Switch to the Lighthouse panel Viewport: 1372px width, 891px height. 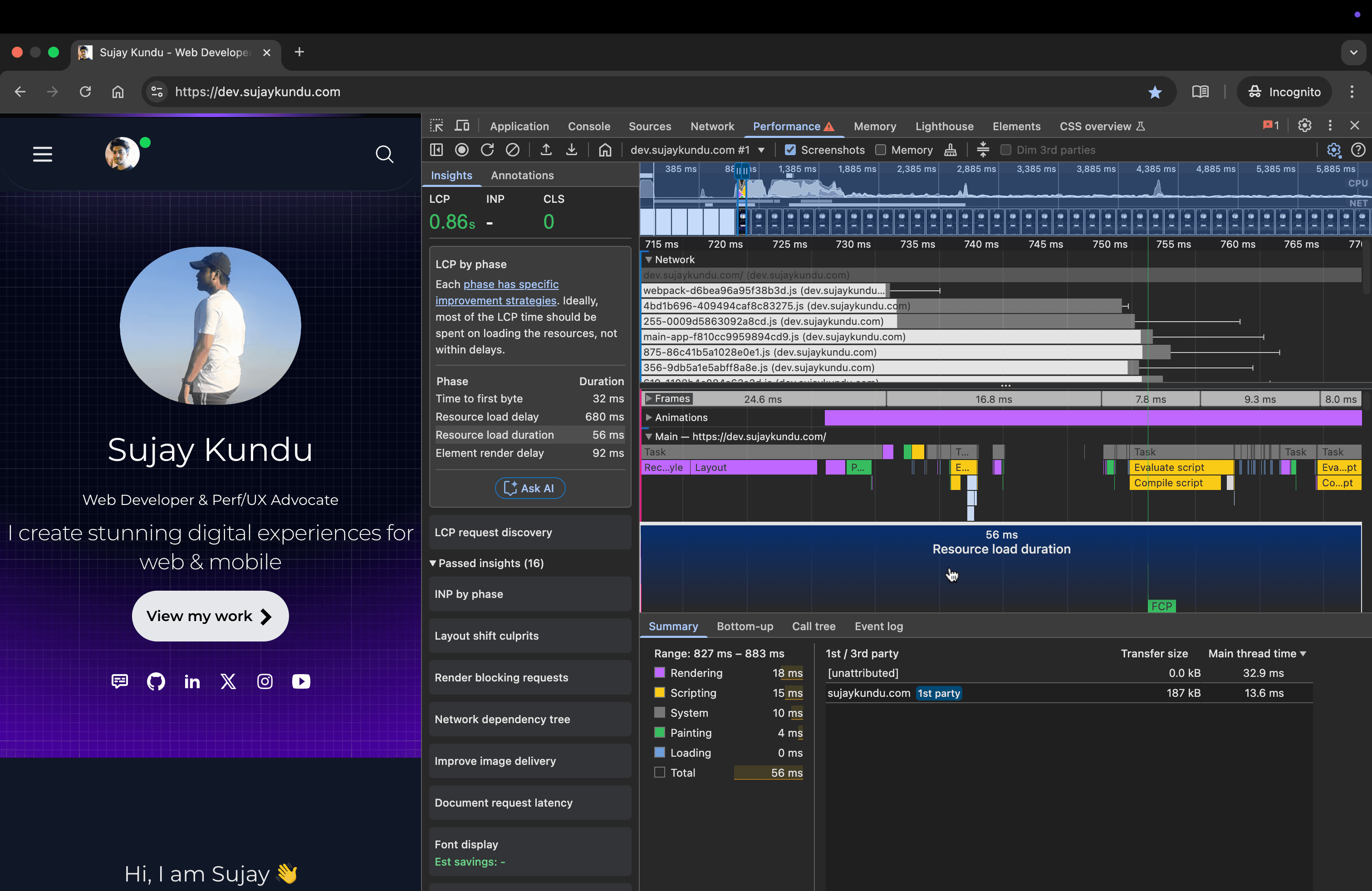point(944,126)
